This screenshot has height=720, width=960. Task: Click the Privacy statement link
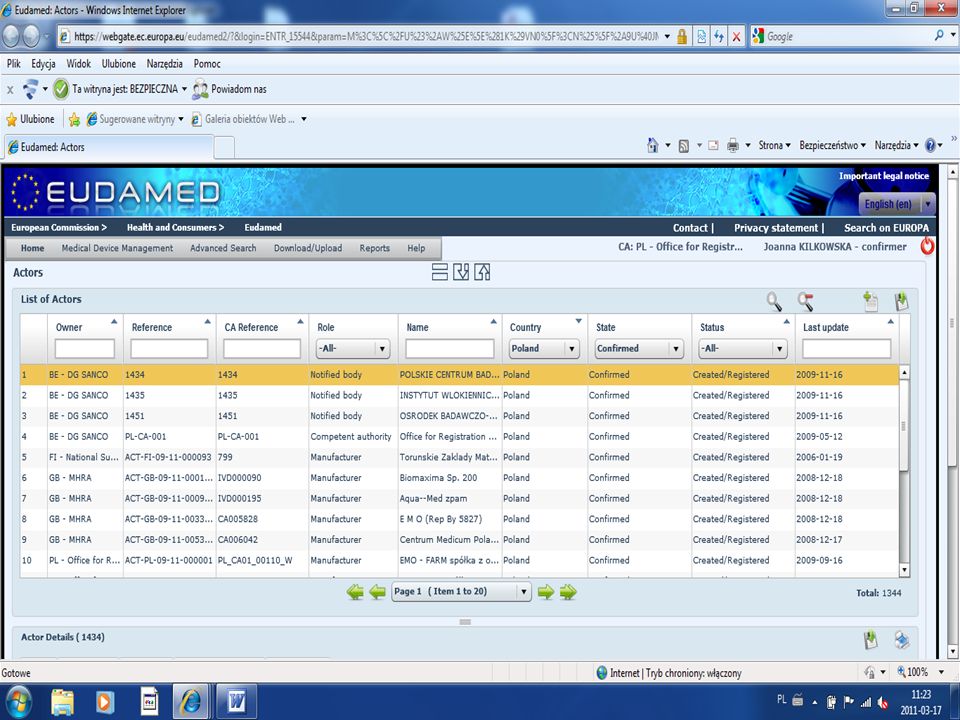(x=776, y=228)
